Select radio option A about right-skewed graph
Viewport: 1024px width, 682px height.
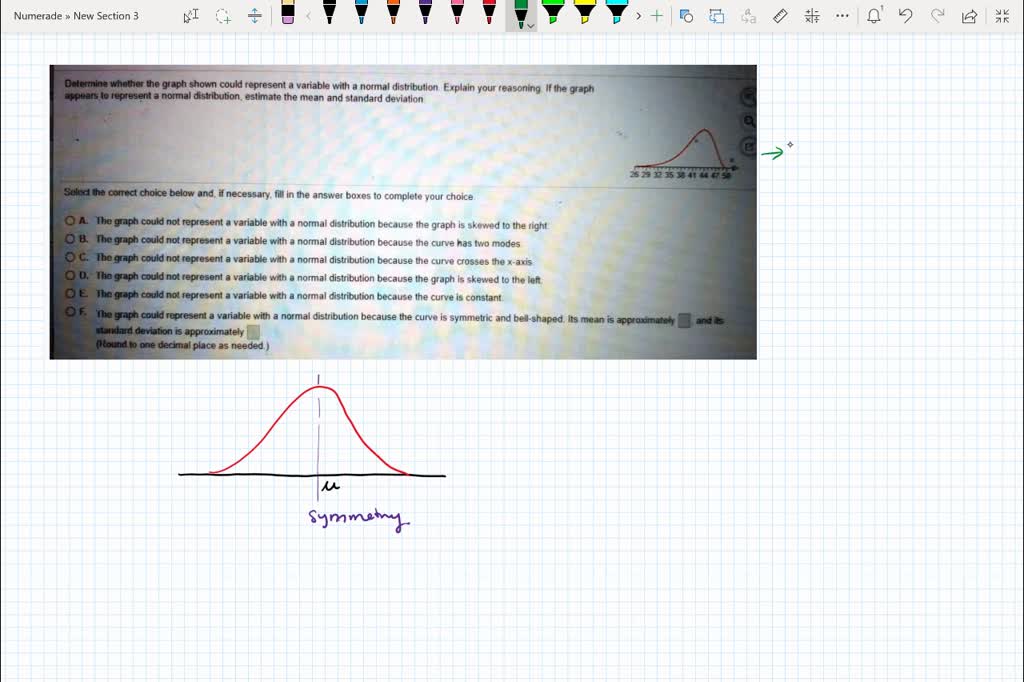point(68,222)
